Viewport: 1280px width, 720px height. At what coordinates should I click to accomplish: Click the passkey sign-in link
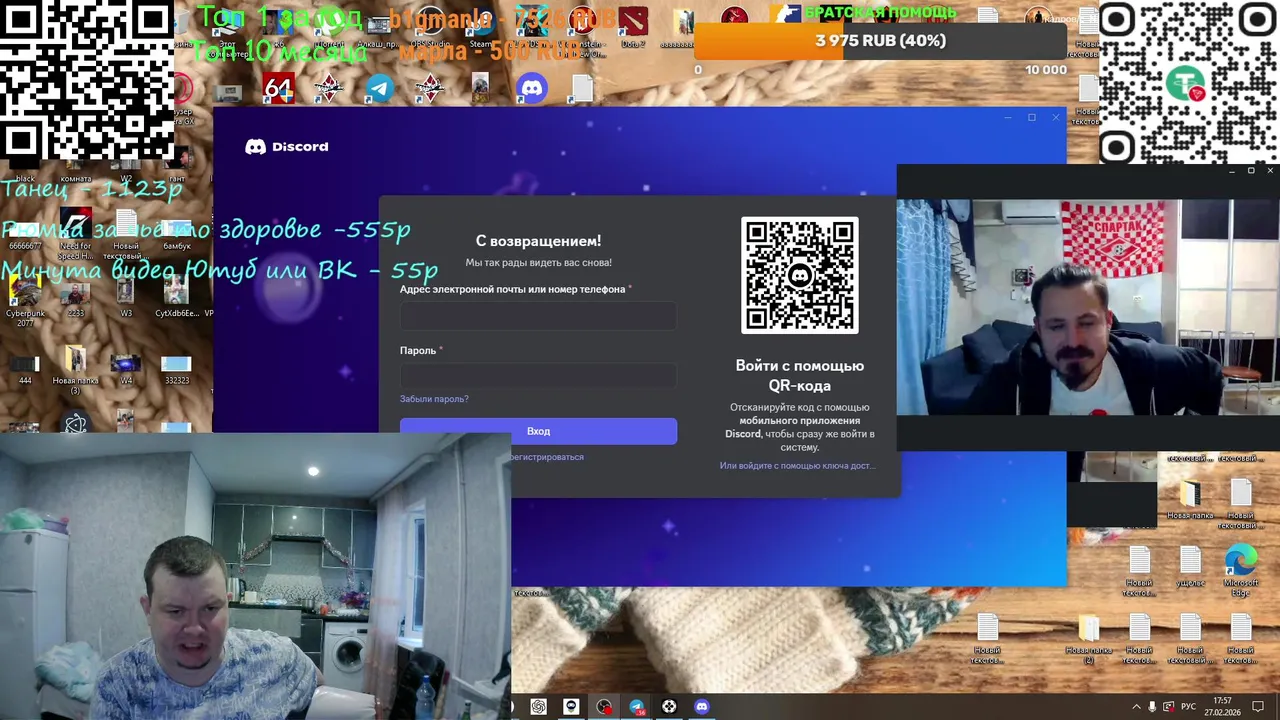coord(797,466)
